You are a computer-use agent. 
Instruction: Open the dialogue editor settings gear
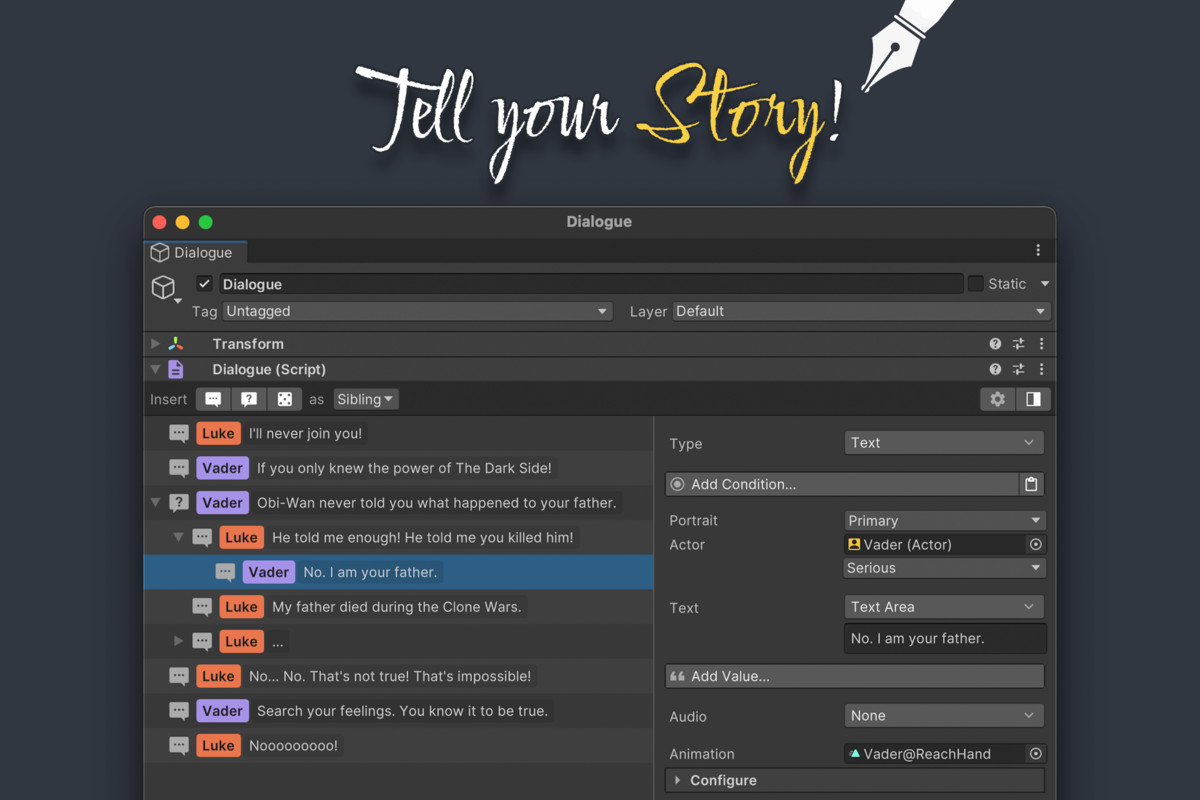pyautogui.click(x=997, y=399)
